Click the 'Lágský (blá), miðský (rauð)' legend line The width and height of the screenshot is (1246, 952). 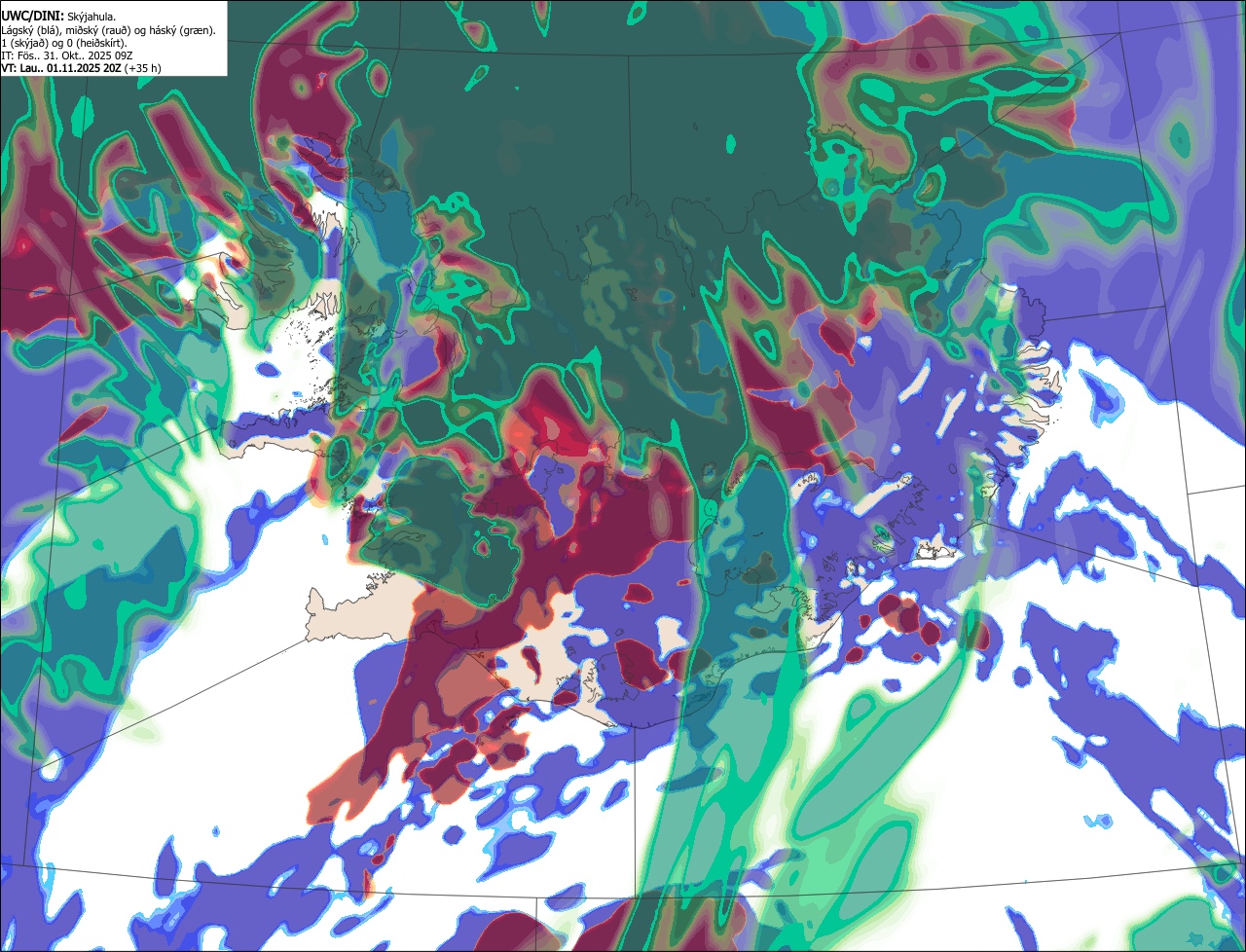[109, 30]
